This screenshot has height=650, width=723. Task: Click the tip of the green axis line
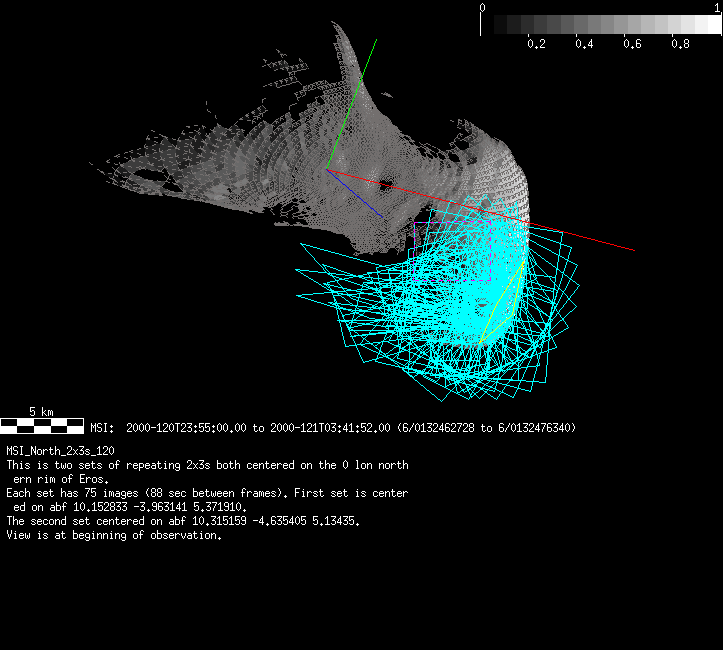click(377, 40)
